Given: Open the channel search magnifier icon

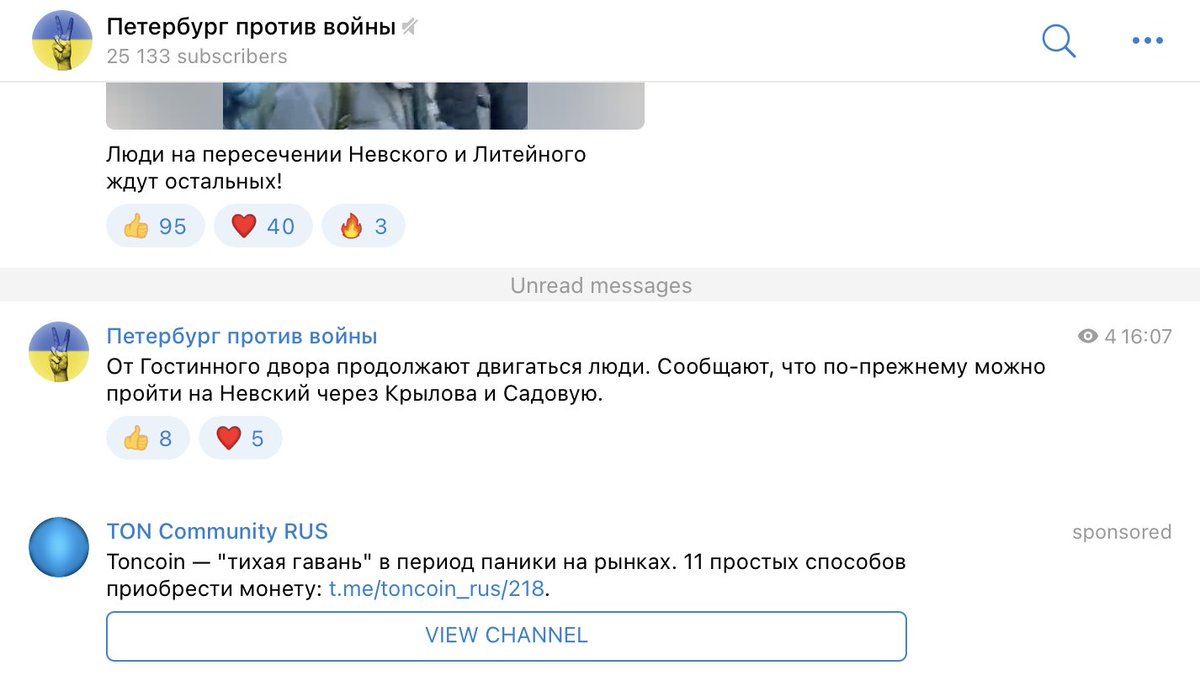Looking at the screenshot, I should tap(1058, 41).
